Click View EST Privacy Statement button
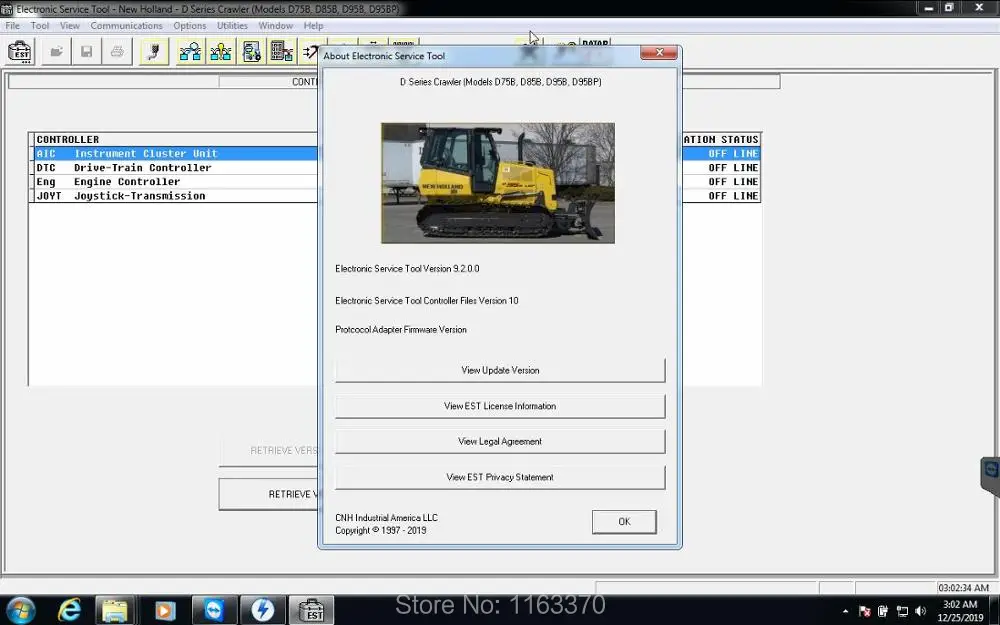Image resolution: width=1000 pixels, height=625 pixels. click(x=500, y=477)
